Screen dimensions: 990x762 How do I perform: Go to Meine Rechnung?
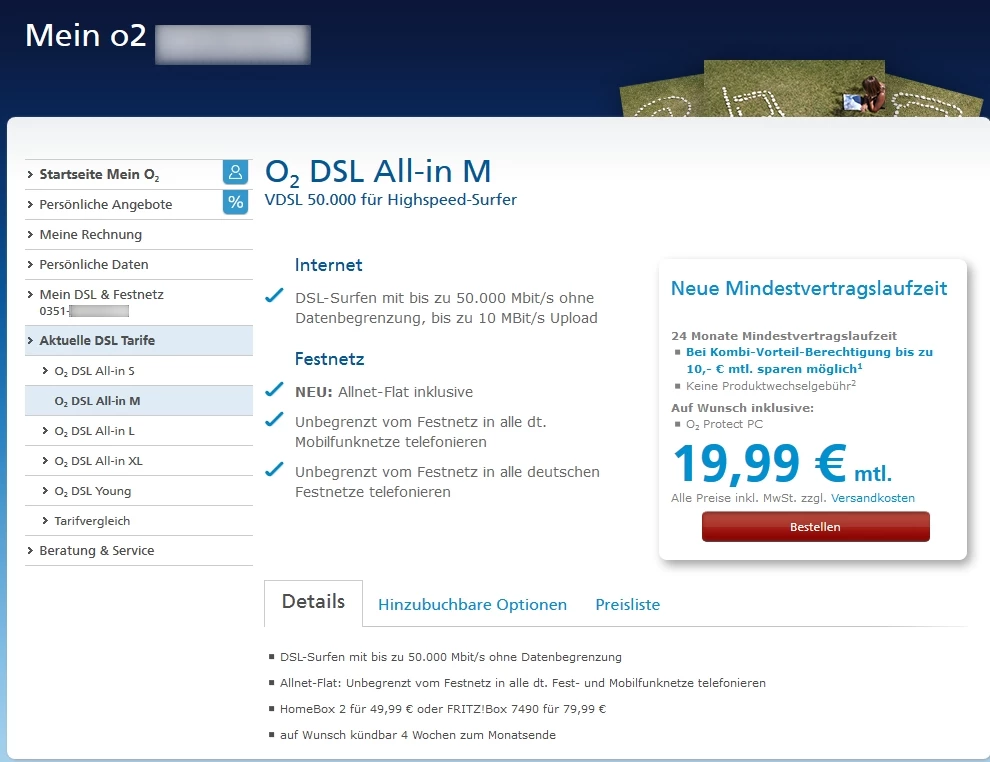pos(90,234)
